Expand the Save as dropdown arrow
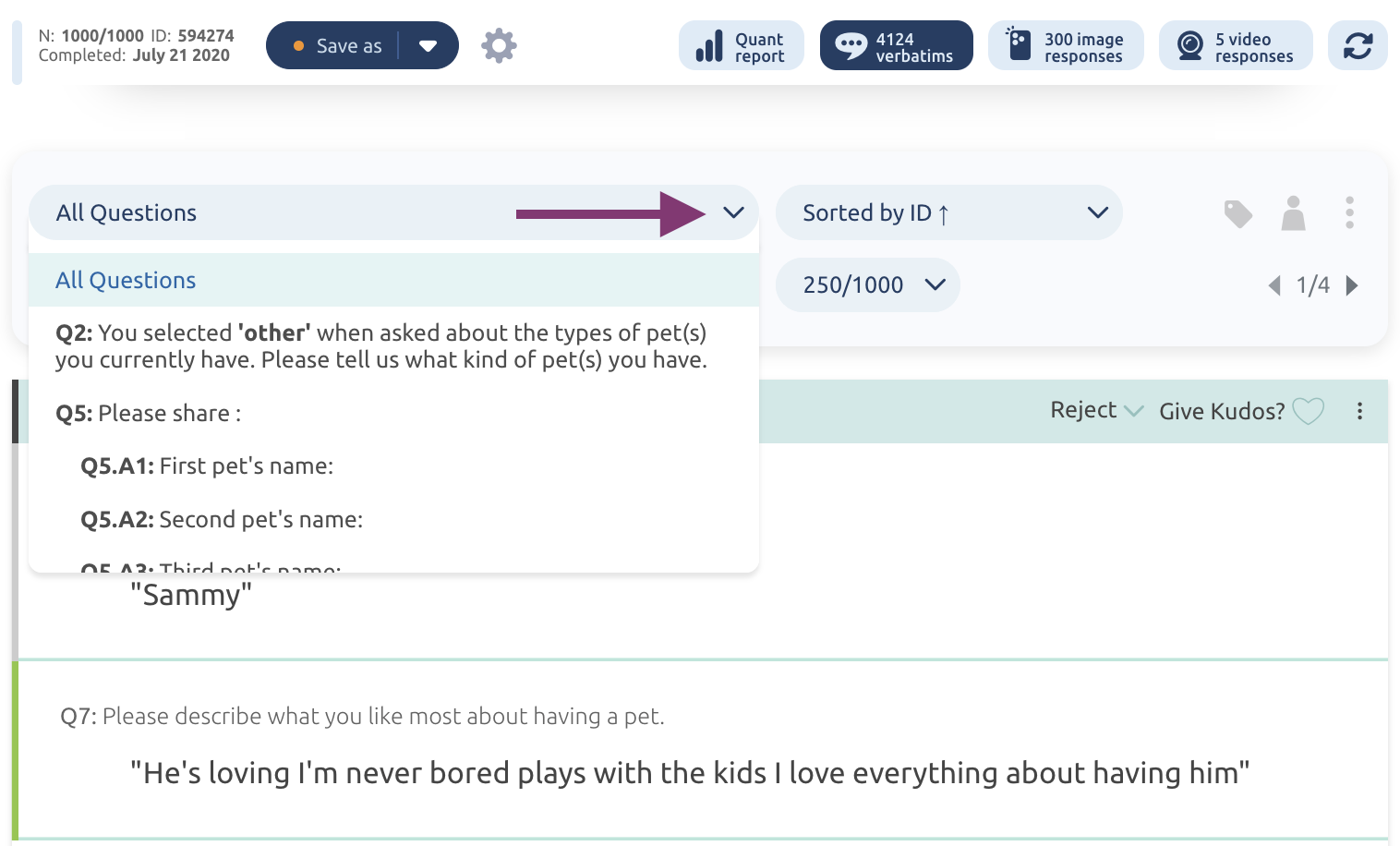 click(x=428, y=45)
